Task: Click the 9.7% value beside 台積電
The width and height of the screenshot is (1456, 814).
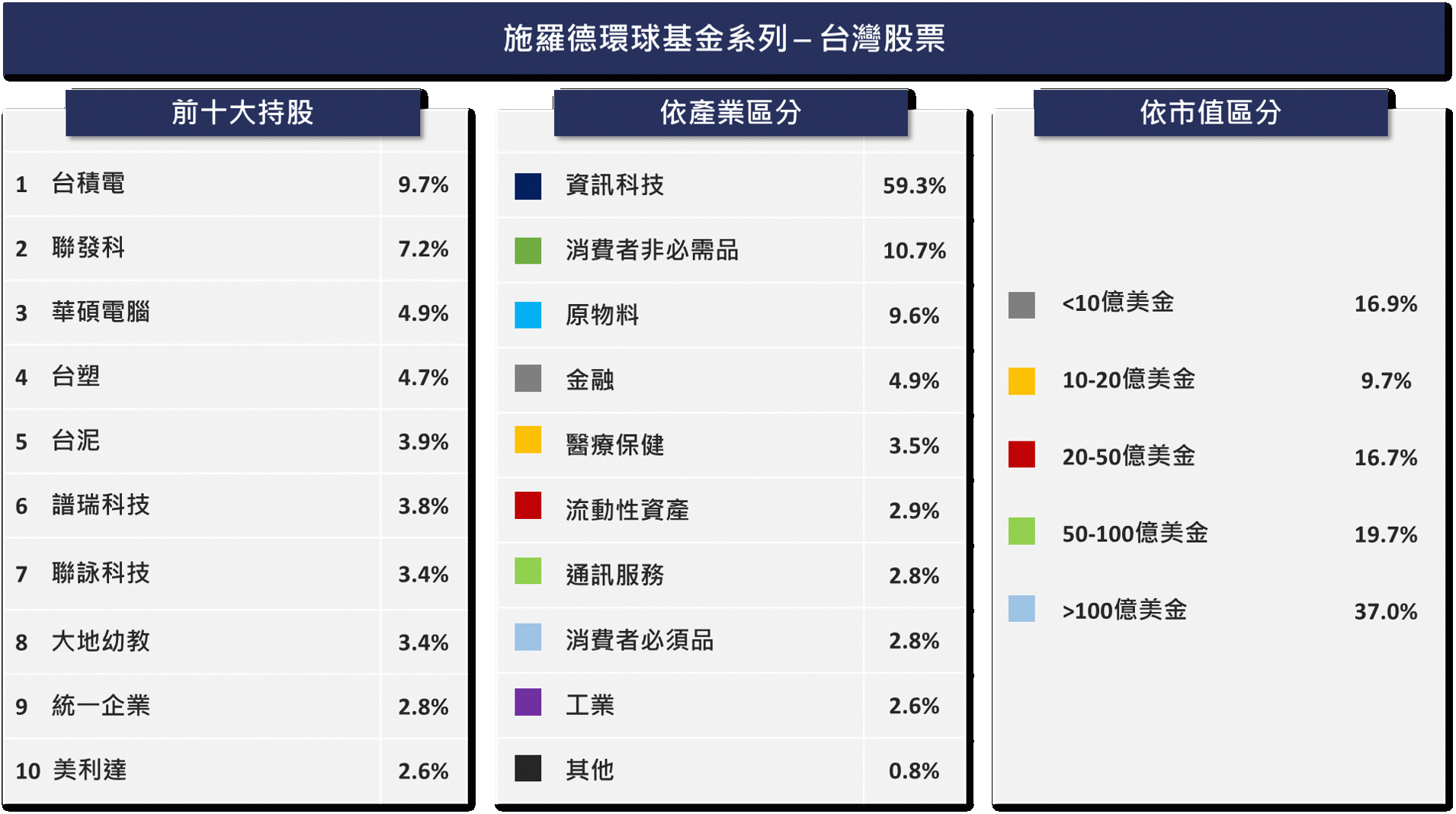Action: 423,184
